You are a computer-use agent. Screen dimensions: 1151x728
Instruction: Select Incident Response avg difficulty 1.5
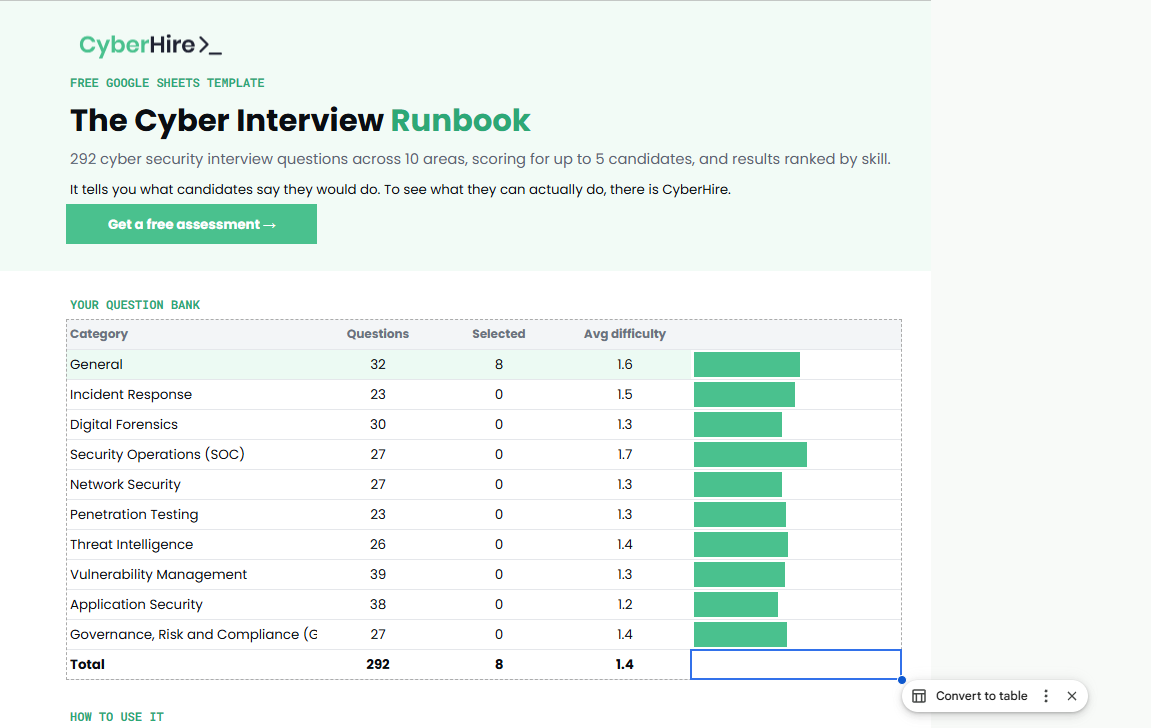625,394
